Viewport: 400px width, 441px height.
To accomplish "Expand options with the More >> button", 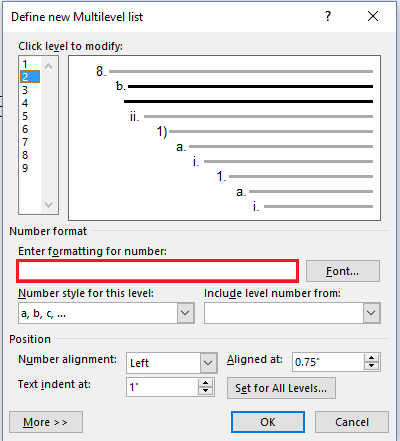I will point(46,422).
